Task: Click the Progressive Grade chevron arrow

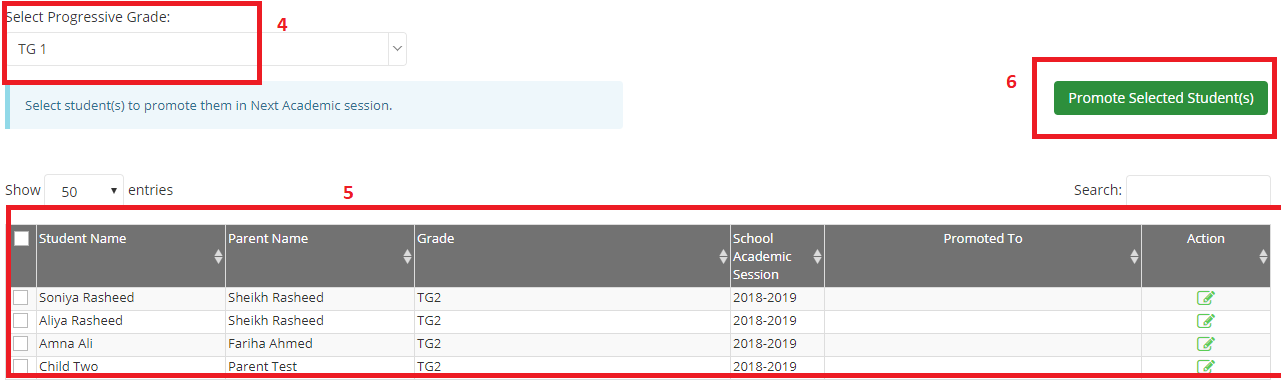Action: point(397,48)
